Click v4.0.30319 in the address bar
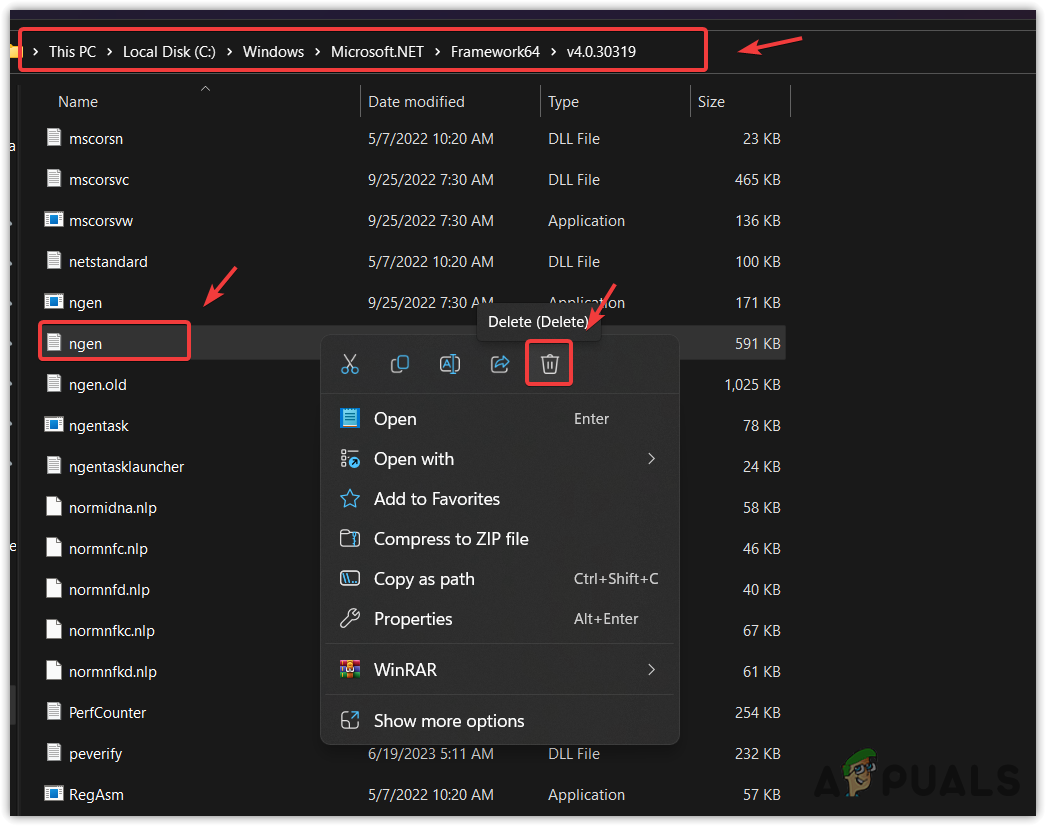Viewport: 1046px width, 826px height. (x=601, y=51)
